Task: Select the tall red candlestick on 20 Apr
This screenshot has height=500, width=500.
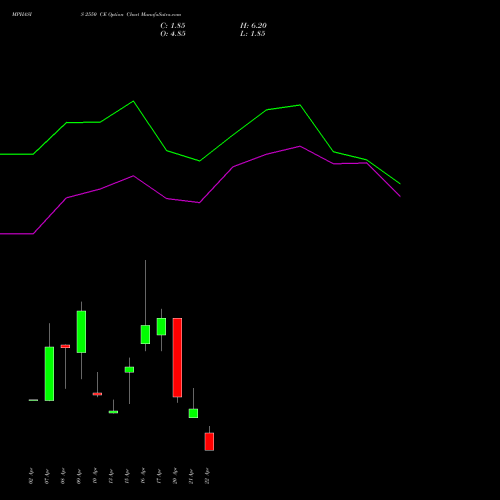Action: [177, 358]
